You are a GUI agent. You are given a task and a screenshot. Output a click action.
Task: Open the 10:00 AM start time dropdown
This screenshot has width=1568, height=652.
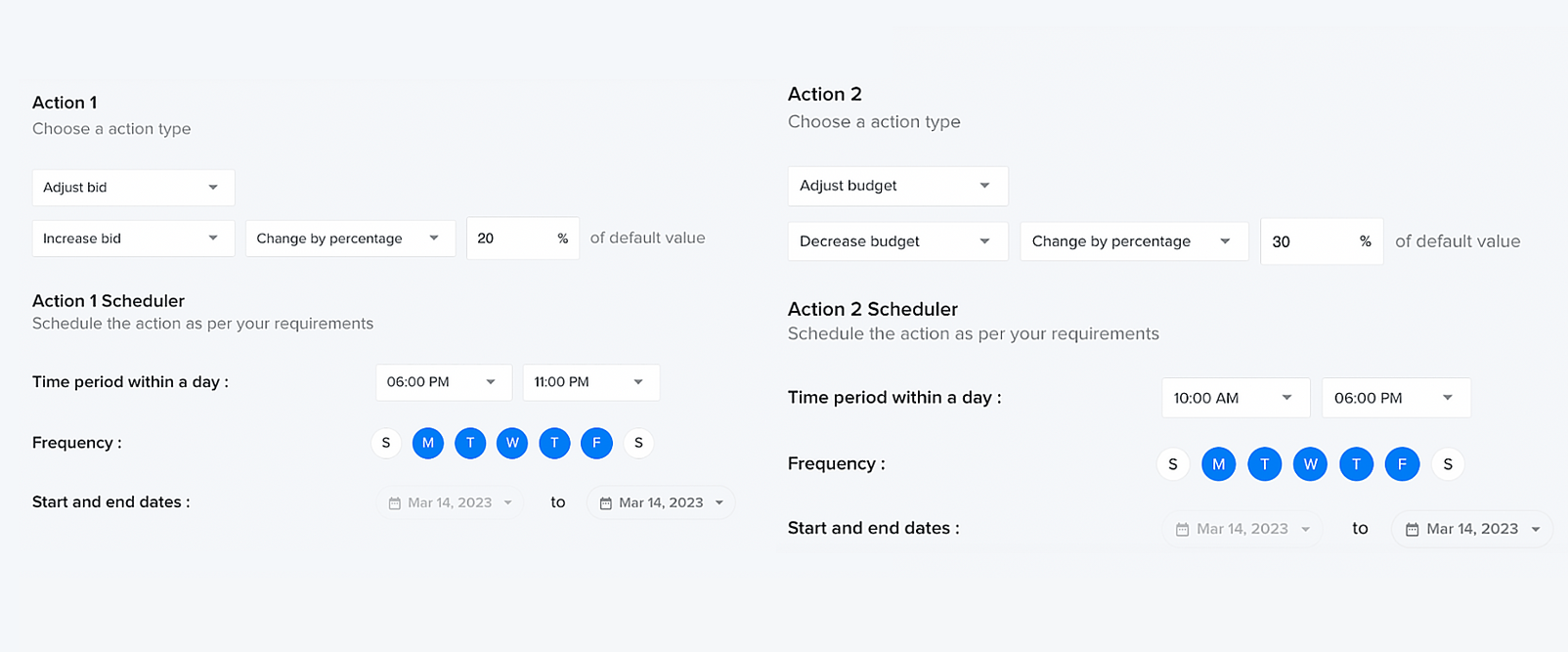pos(1236,398)
